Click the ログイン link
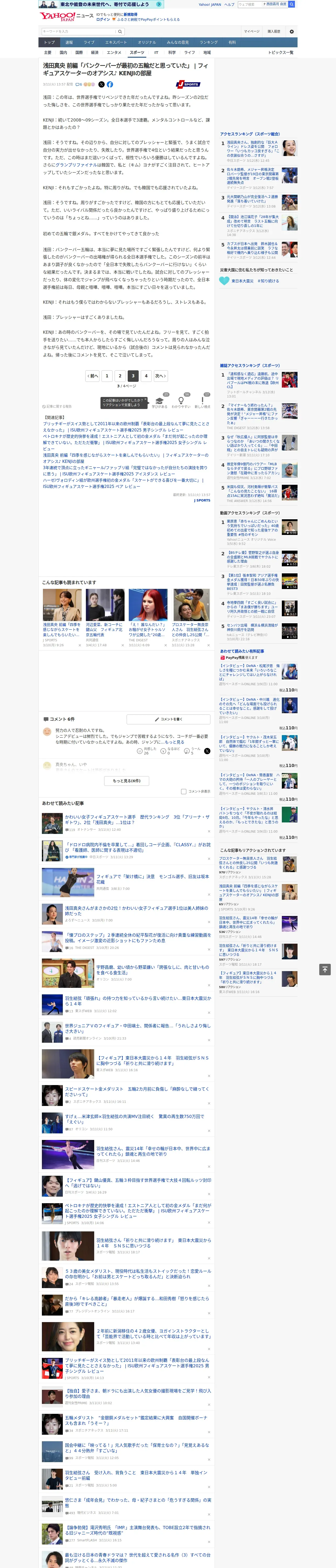The width and height of the screenshot is (336, 1568). tap(103, 20)
